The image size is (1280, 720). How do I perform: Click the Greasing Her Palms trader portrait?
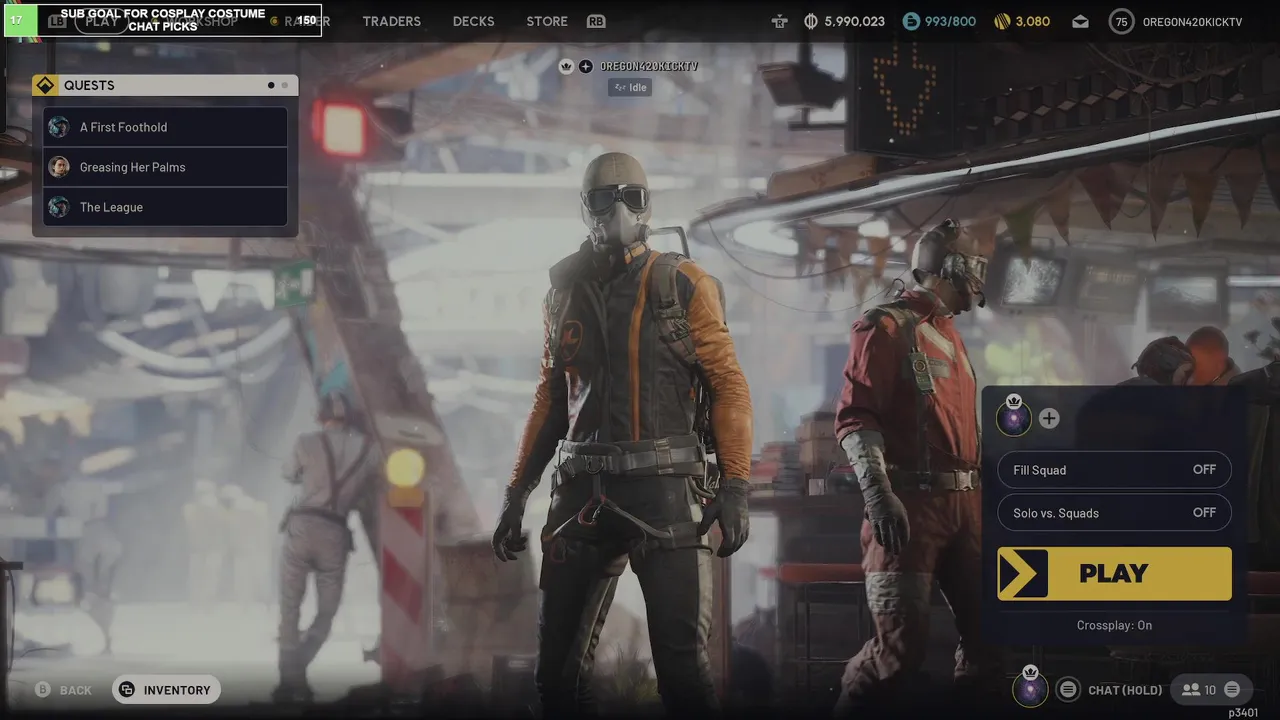(x=59, y=167)
